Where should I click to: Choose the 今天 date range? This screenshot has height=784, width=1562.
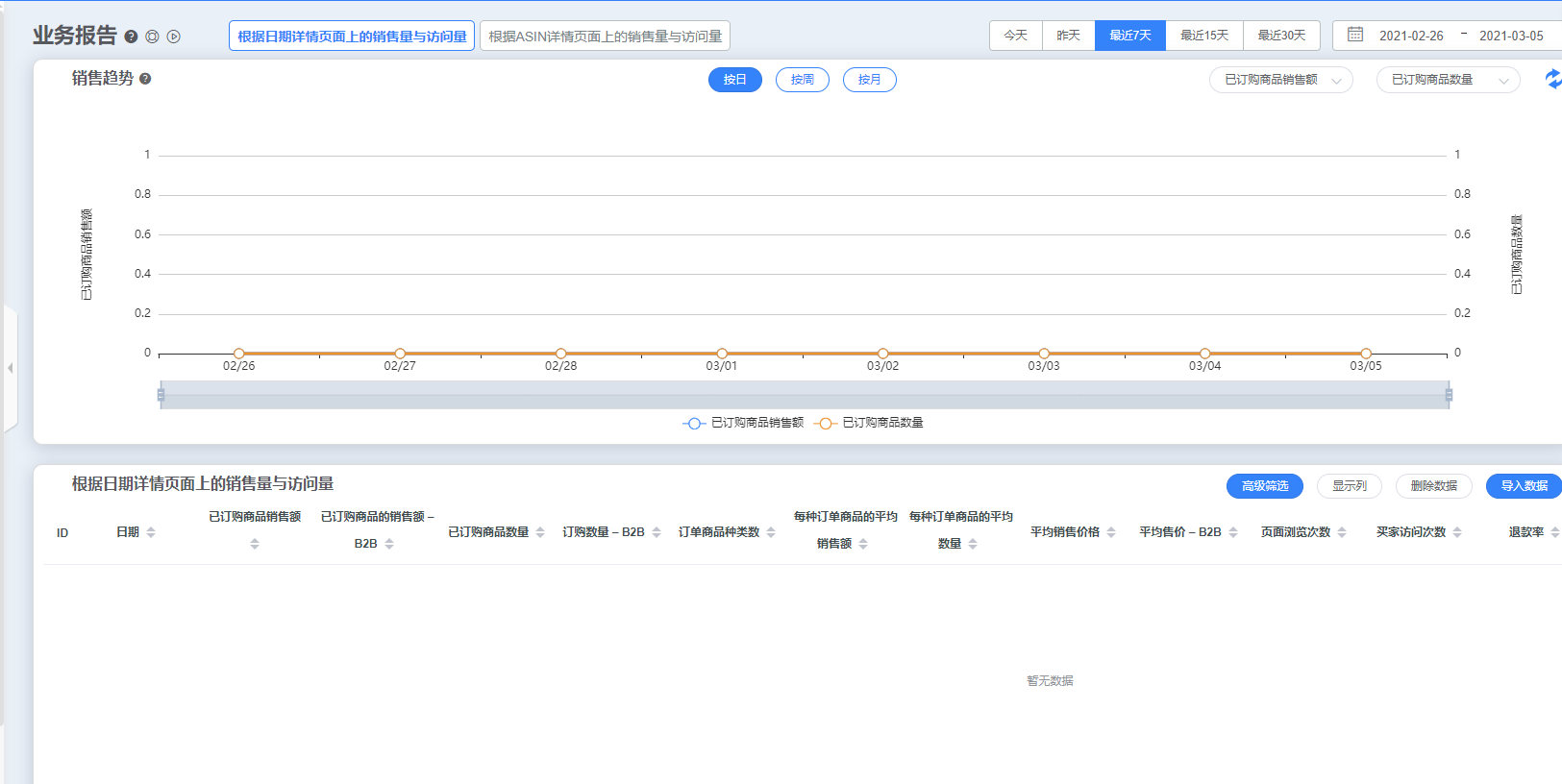point(1016,36)
